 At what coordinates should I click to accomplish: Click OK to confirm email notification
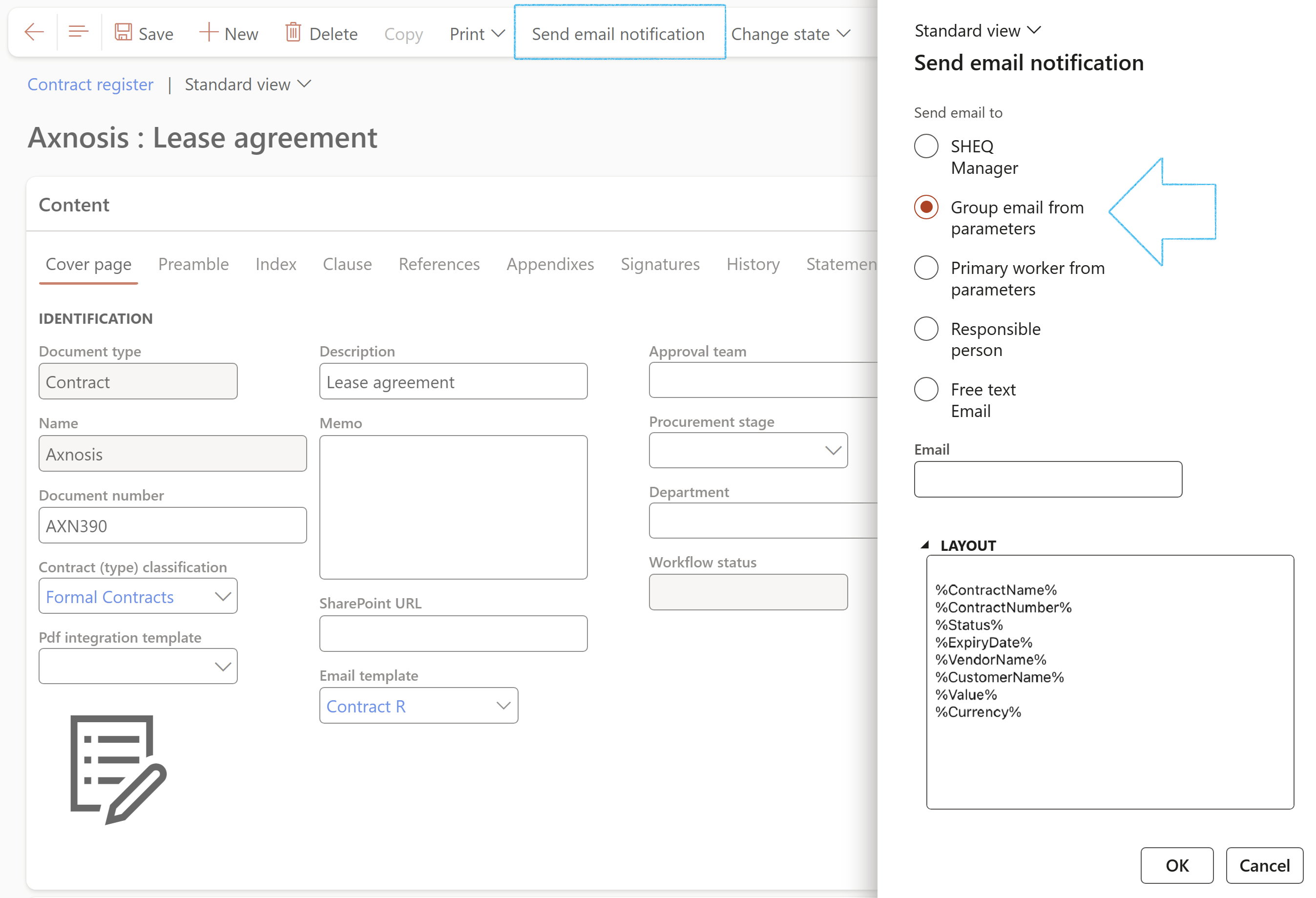(1177, 863)
